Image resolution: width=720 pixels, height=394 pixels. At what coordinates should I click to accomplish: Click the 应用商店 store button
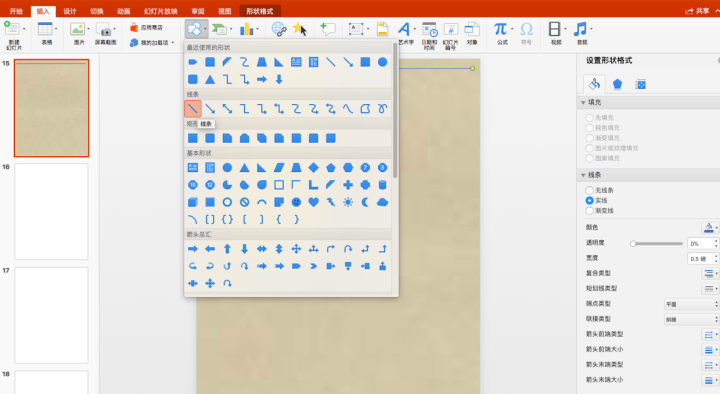point(146,28)
